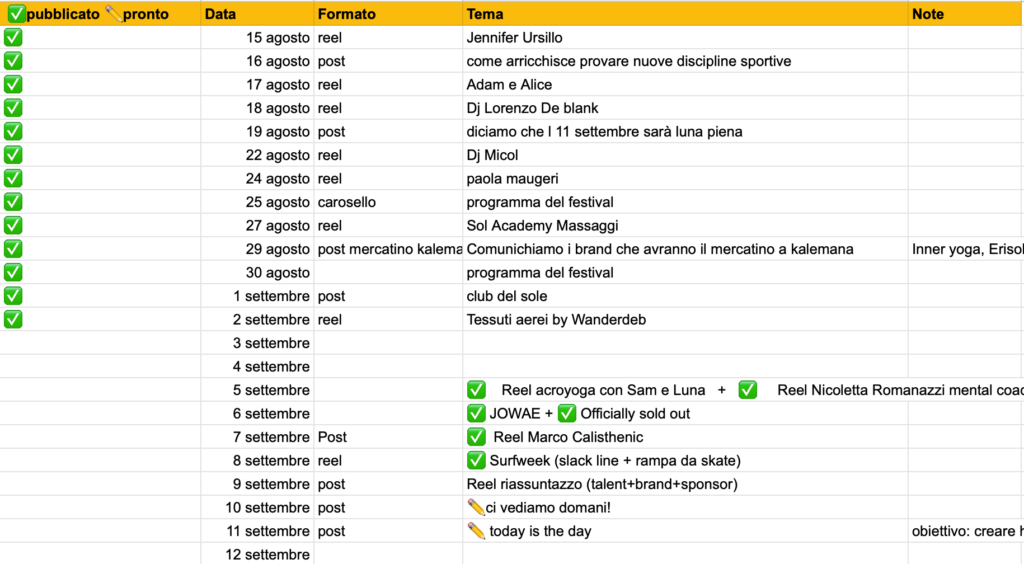Click the pencil emoji in the 'pronto' header

(x=113, y=14)
